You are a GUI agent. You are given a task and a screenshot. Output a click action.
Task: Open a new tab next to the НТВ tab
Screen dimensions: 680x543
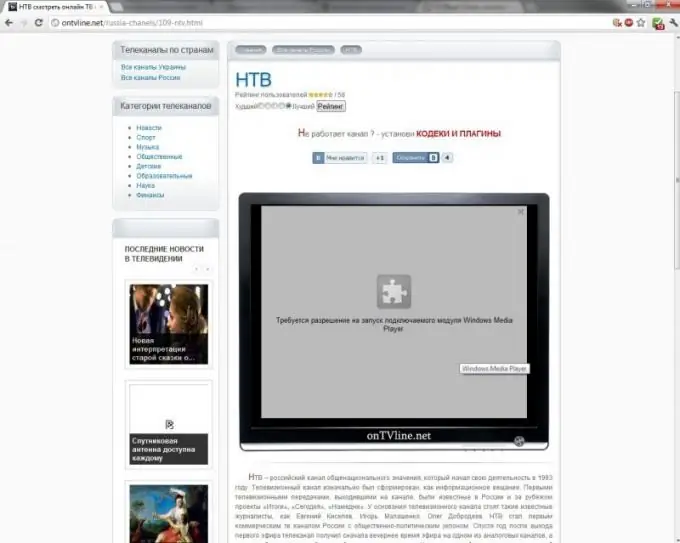(x=116, y=7)
